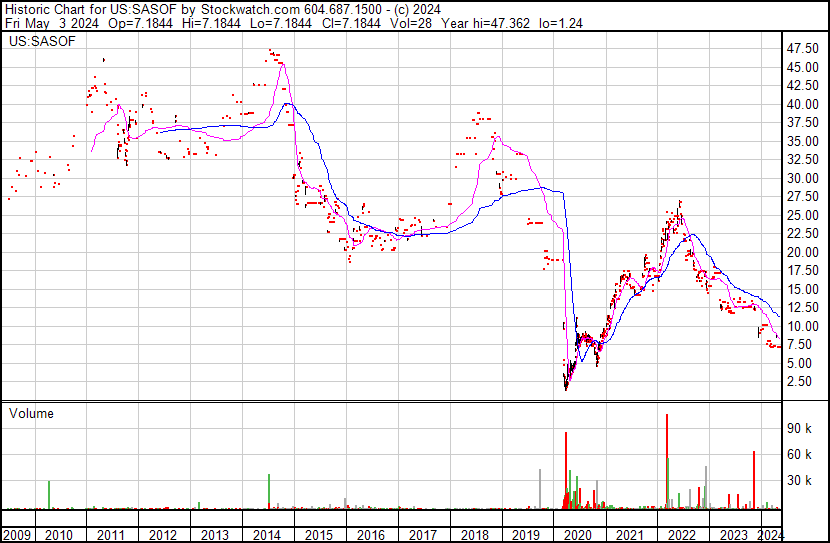Click the 2.50 price axis label
This screenshot has height=543, width=830.
click(799, 382)
